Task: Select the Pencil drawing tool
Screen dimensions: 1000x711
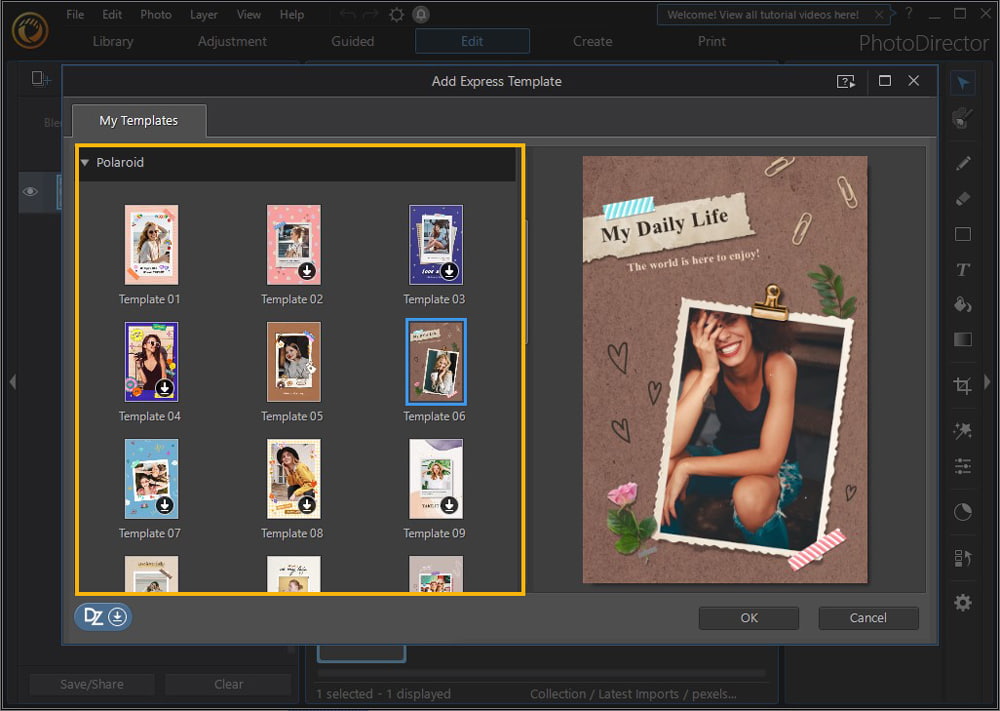Action: [x=962, y=162]
